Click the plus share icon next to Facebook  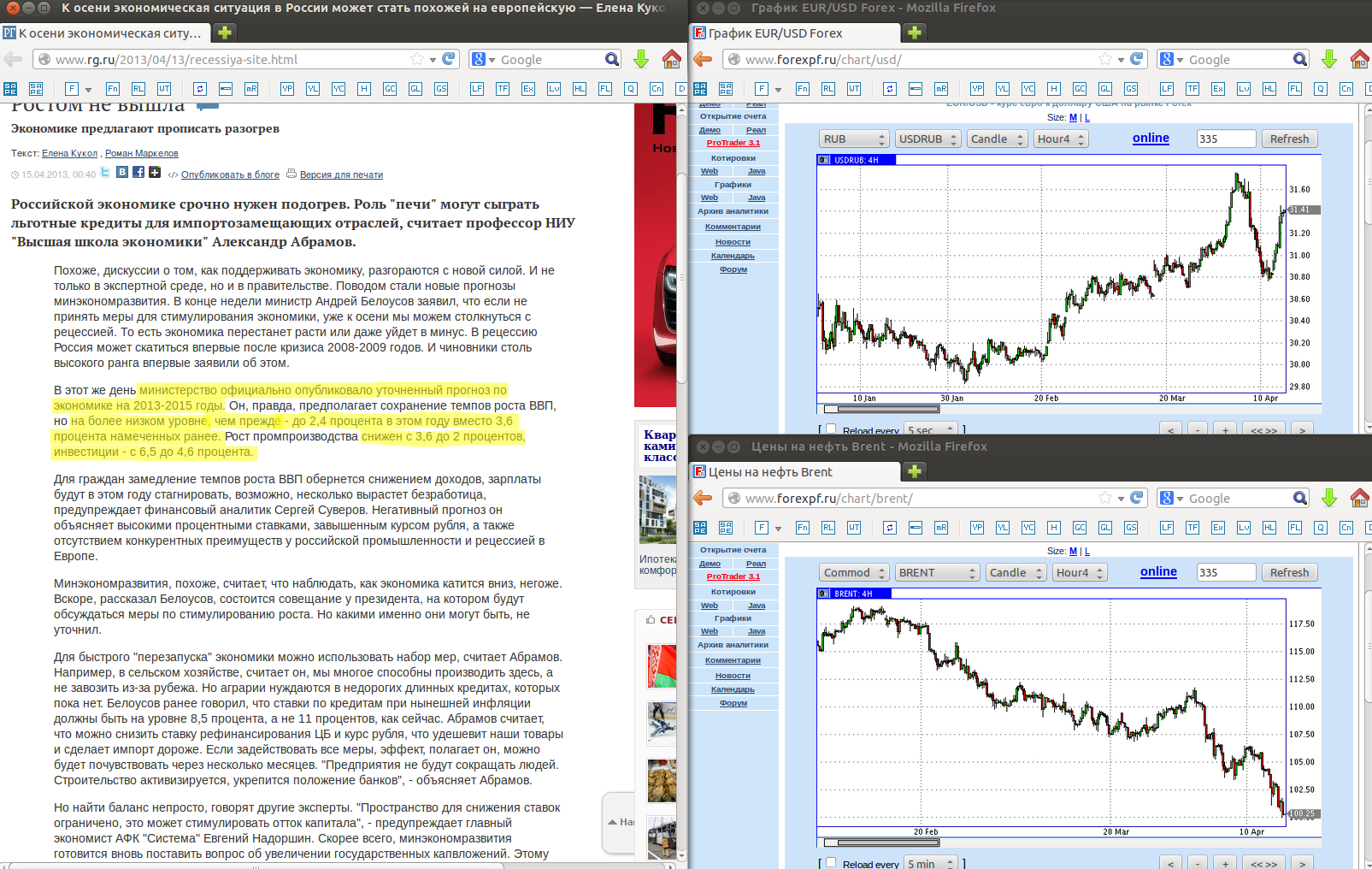click(155, 172)
